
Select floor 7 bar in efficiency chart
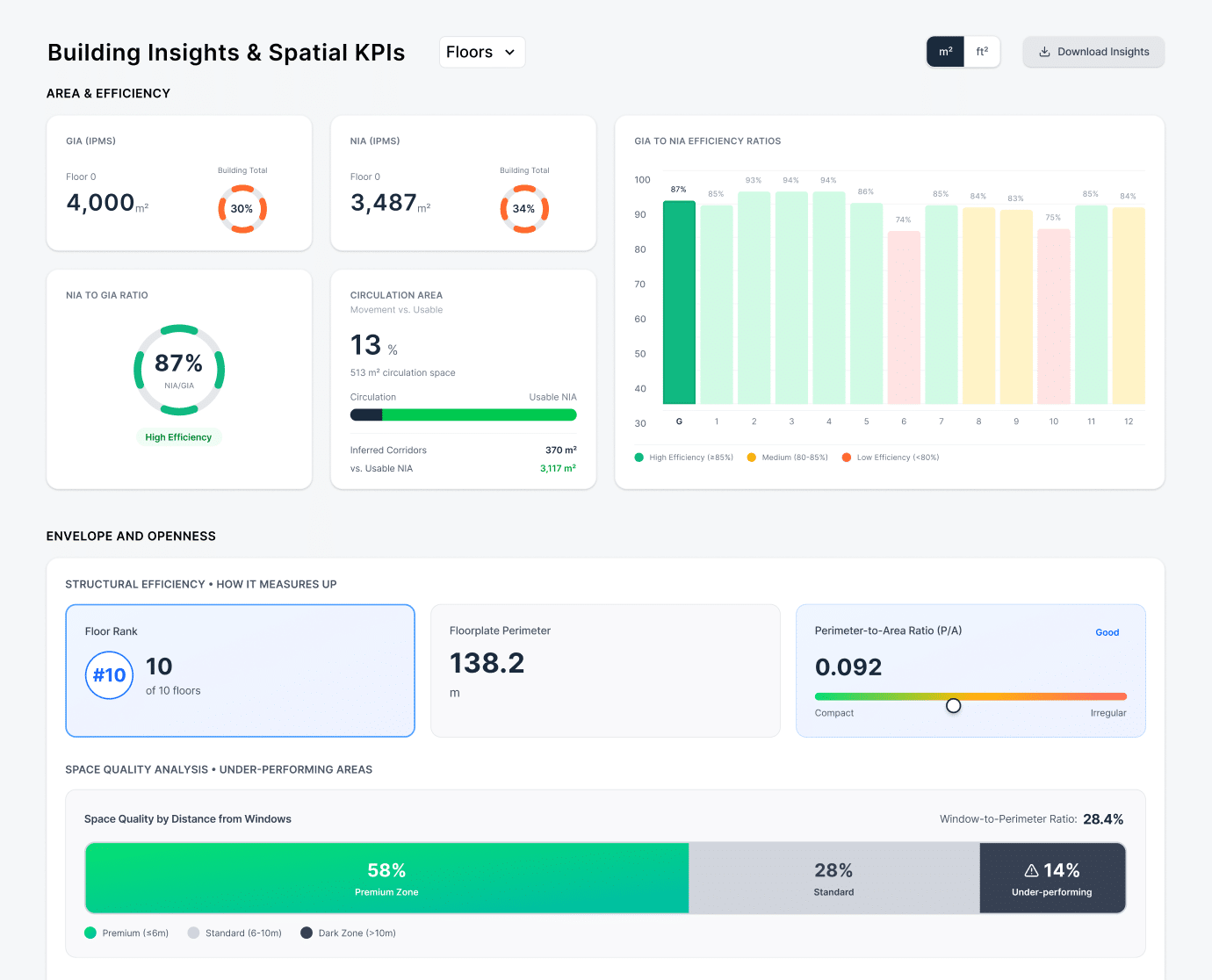tap(941, 305)
